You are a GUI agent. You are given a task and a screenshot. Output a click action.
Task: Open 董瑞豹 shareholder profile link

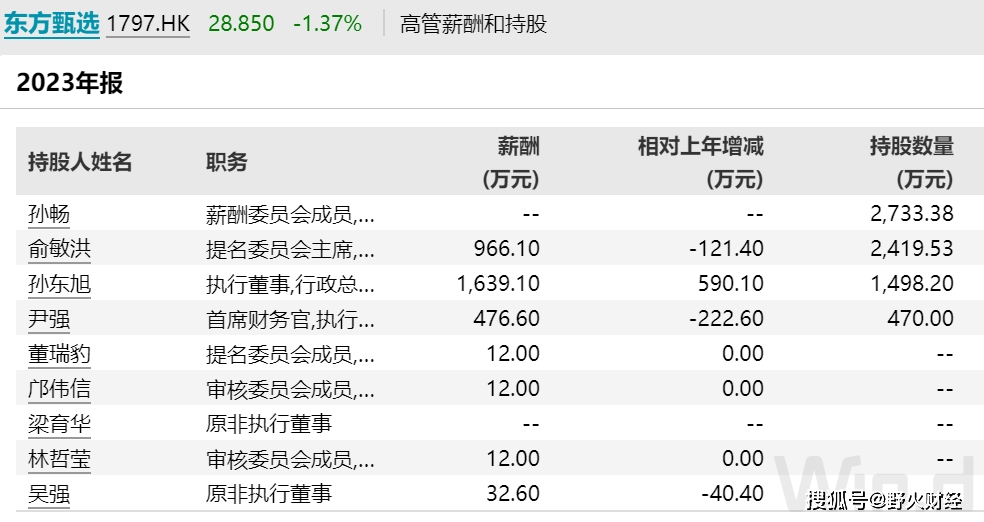(59, 354)
